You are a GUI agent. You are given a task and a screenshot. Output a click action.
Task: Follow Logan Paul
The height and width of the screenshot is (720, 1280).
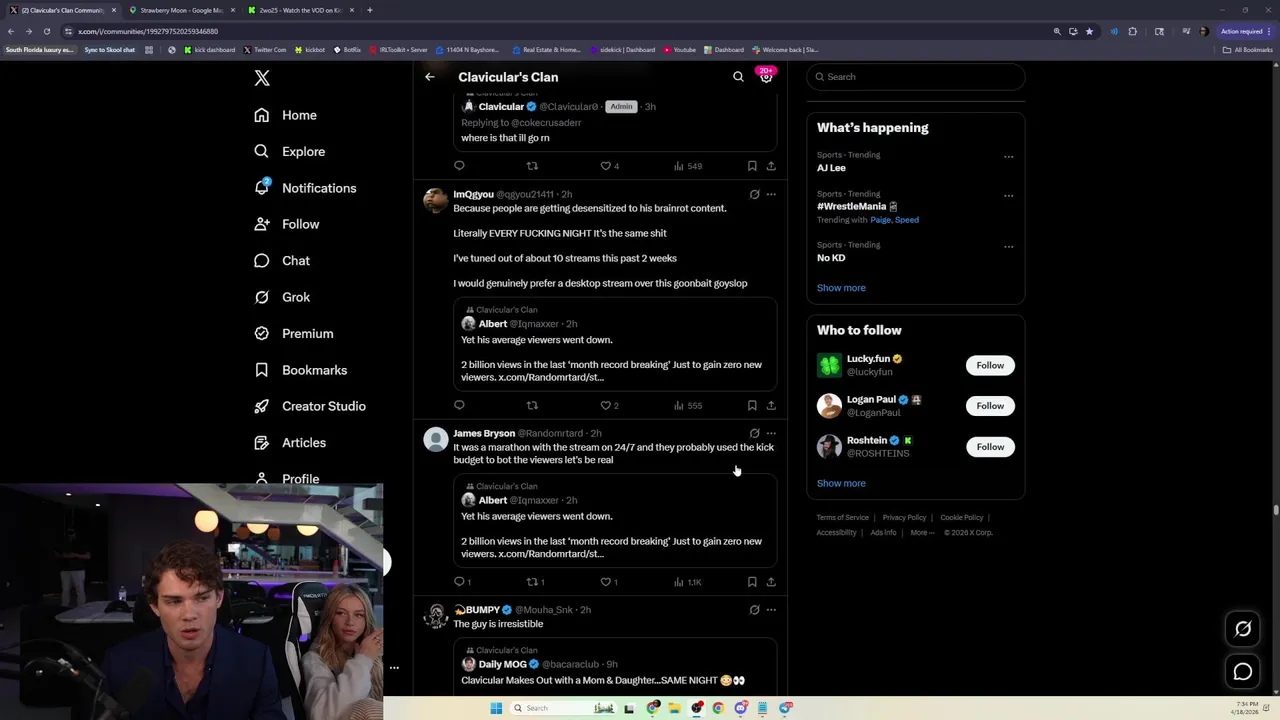point(990,405)
